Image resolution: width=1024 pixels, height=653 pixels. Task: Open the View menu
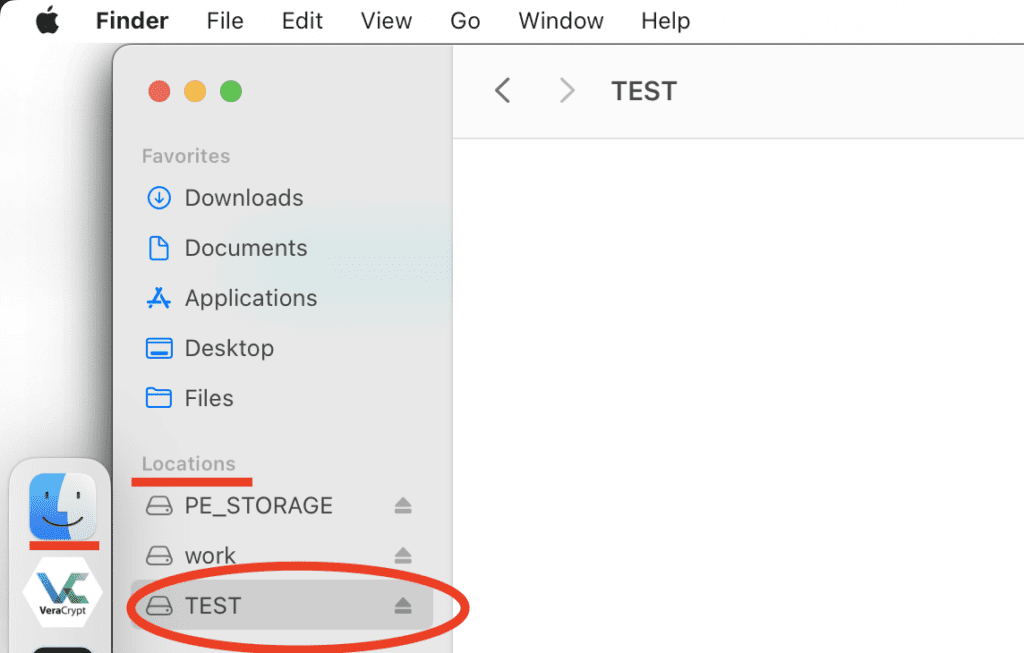tap(386, 21)
